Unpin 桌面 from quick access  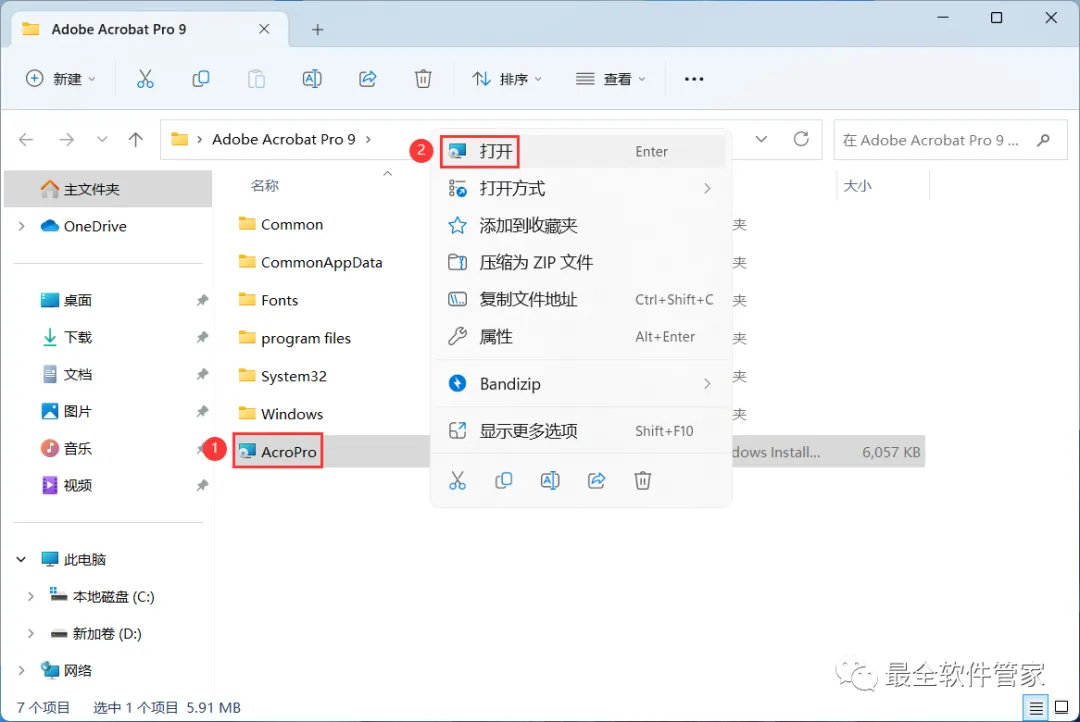click(202, 300)
